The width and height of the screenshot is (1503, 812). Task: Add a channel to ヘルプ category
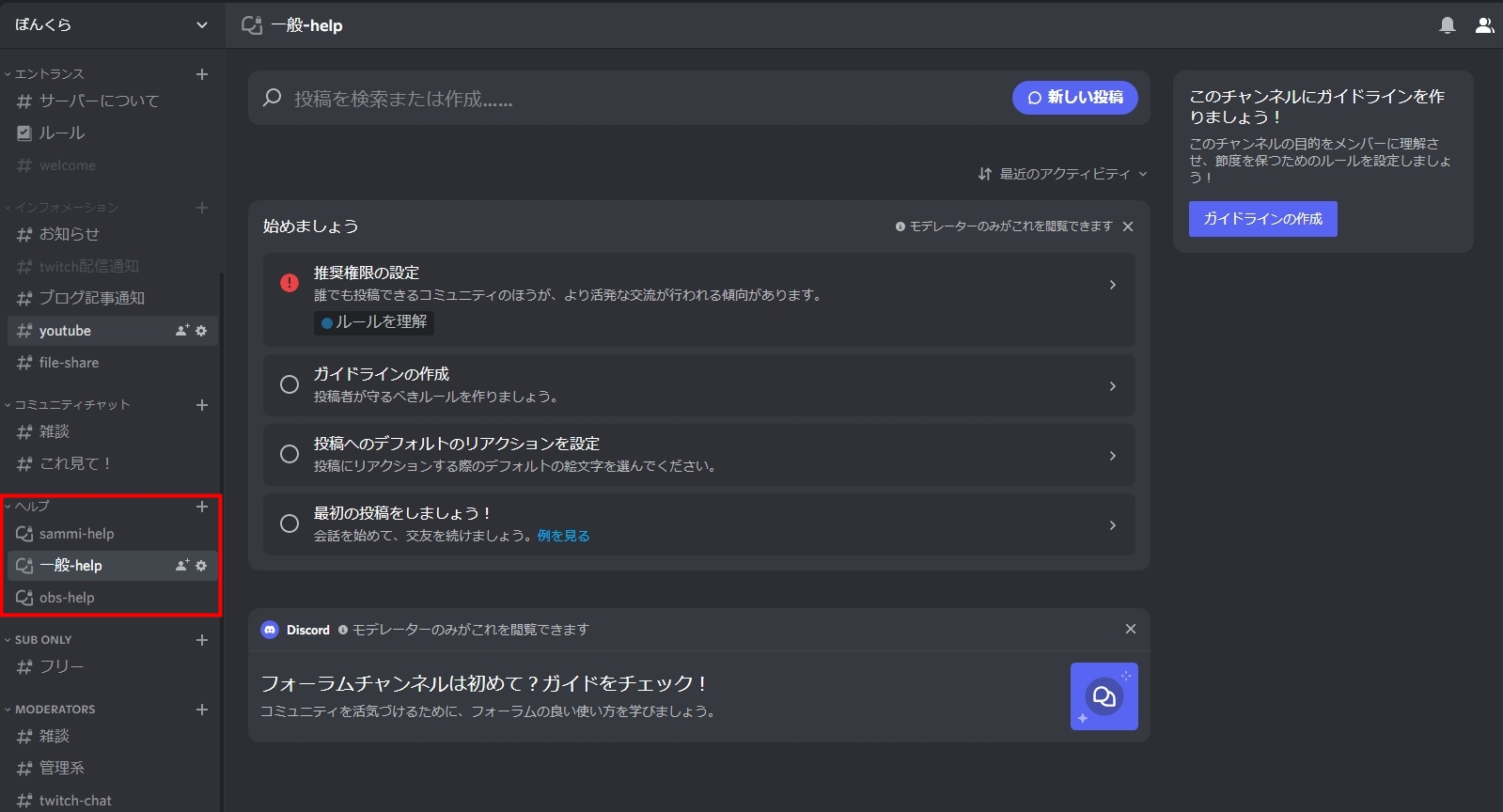click(x=202, y=507)
